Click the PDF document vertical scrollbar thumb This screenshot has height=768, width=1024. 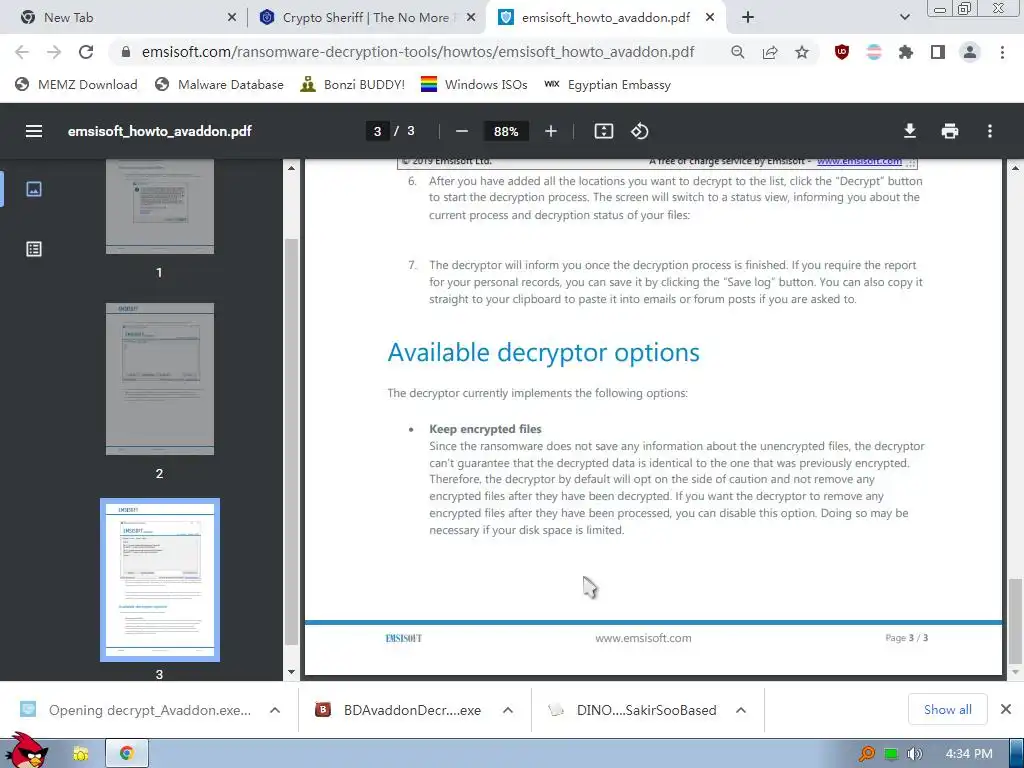[x=1015, y=620]
